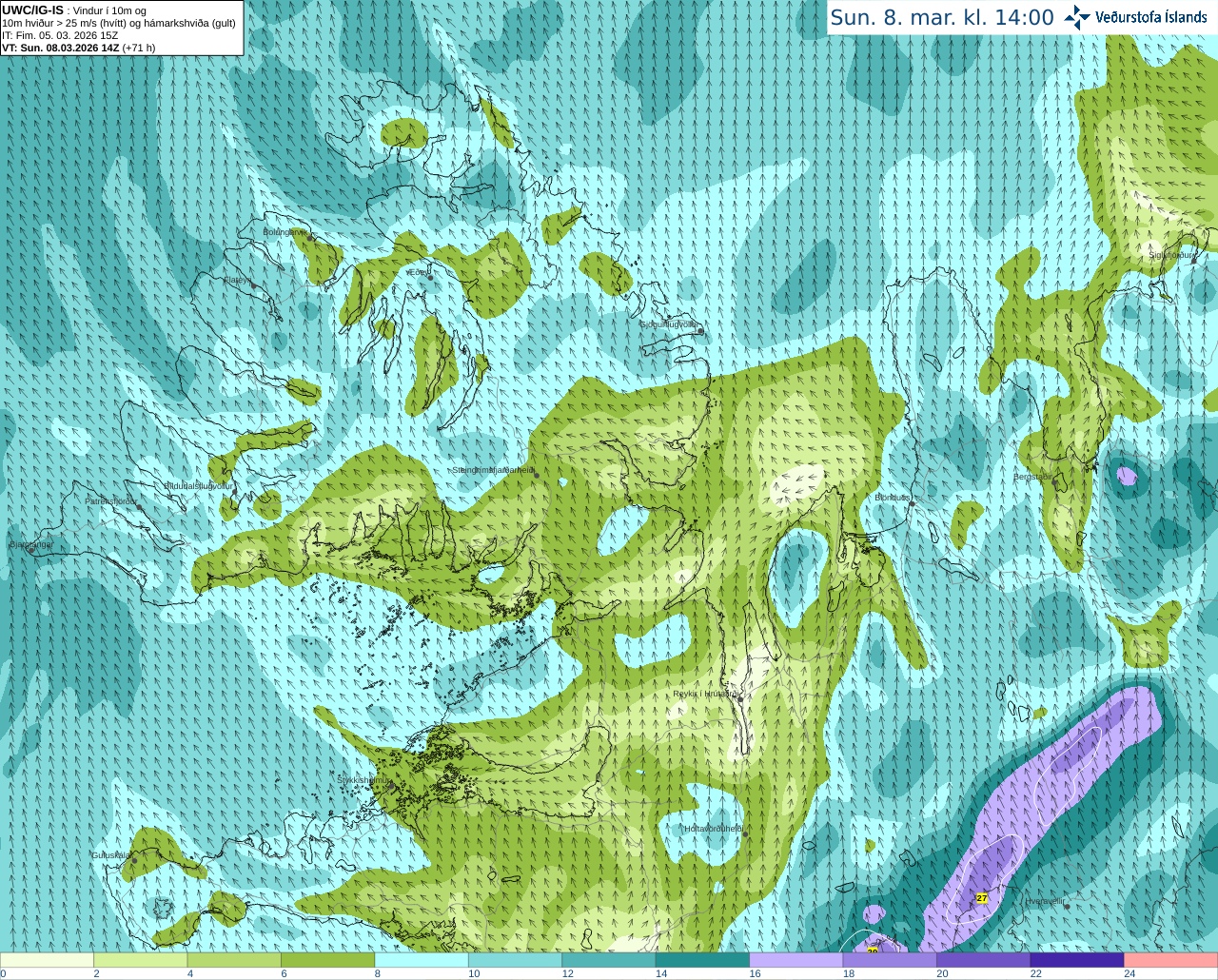Screen dimensions: 1218x980
Task: Select the 2–4 m/s legend swatch
Action: pos(140,960)
